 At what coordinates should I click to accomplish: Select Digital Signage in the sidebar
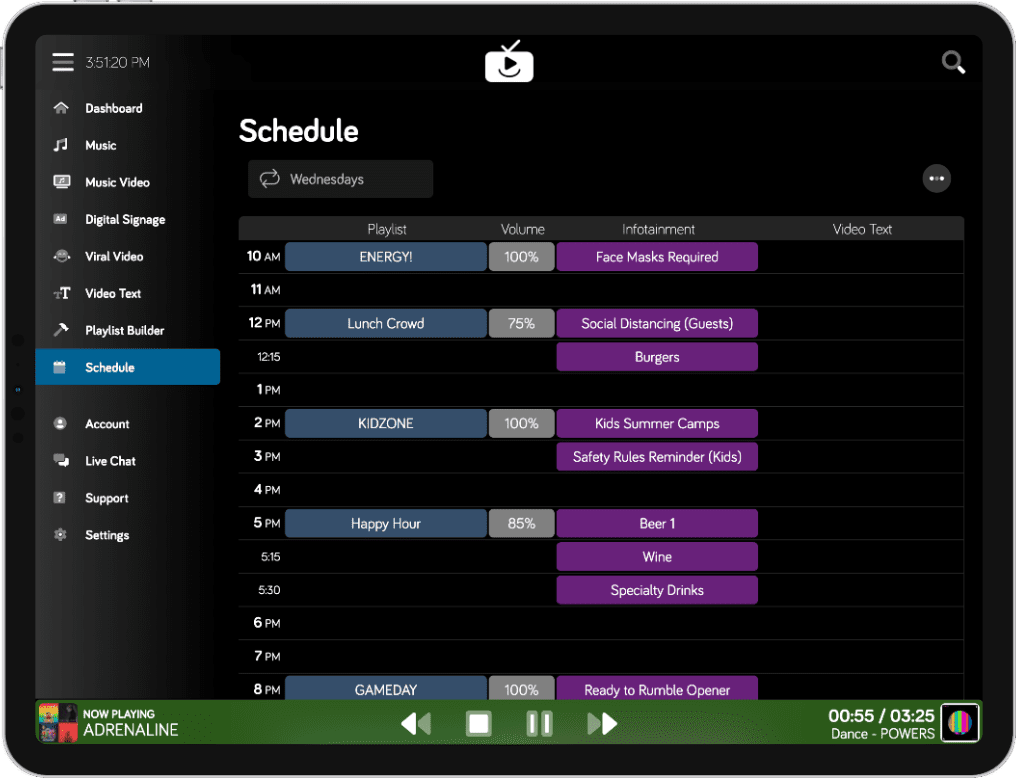[125, 219]
